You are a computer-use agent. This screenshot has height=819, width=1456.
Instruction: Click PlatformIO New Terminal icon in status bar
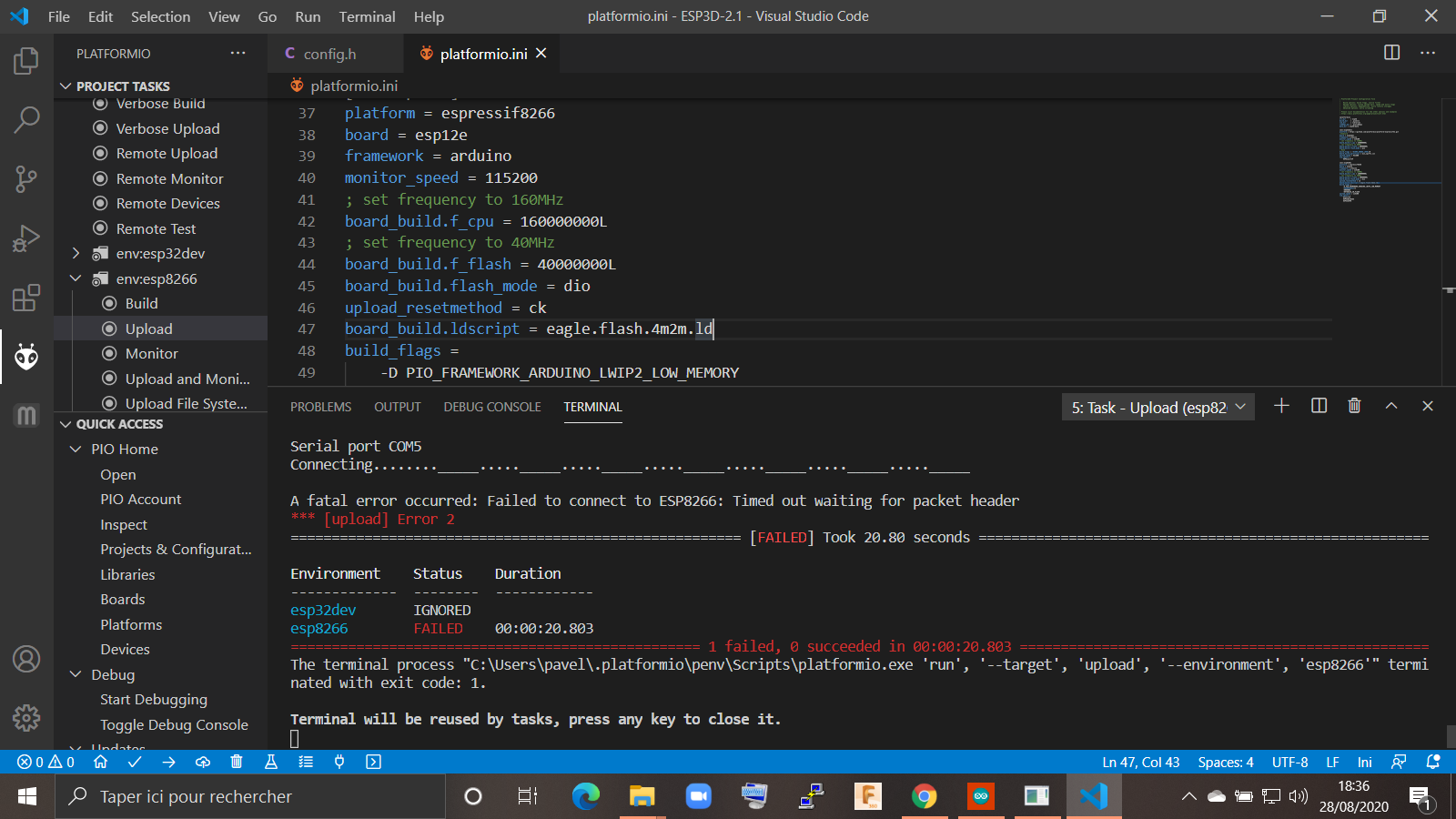click(373, 762)
